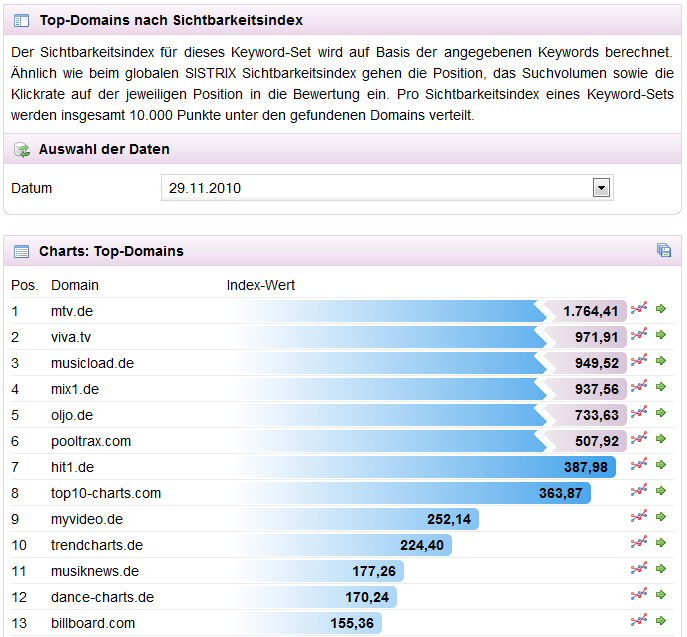687x637 pixels.
Task: Click green arrow icon for mix1.de
Action: pos(661,387)
